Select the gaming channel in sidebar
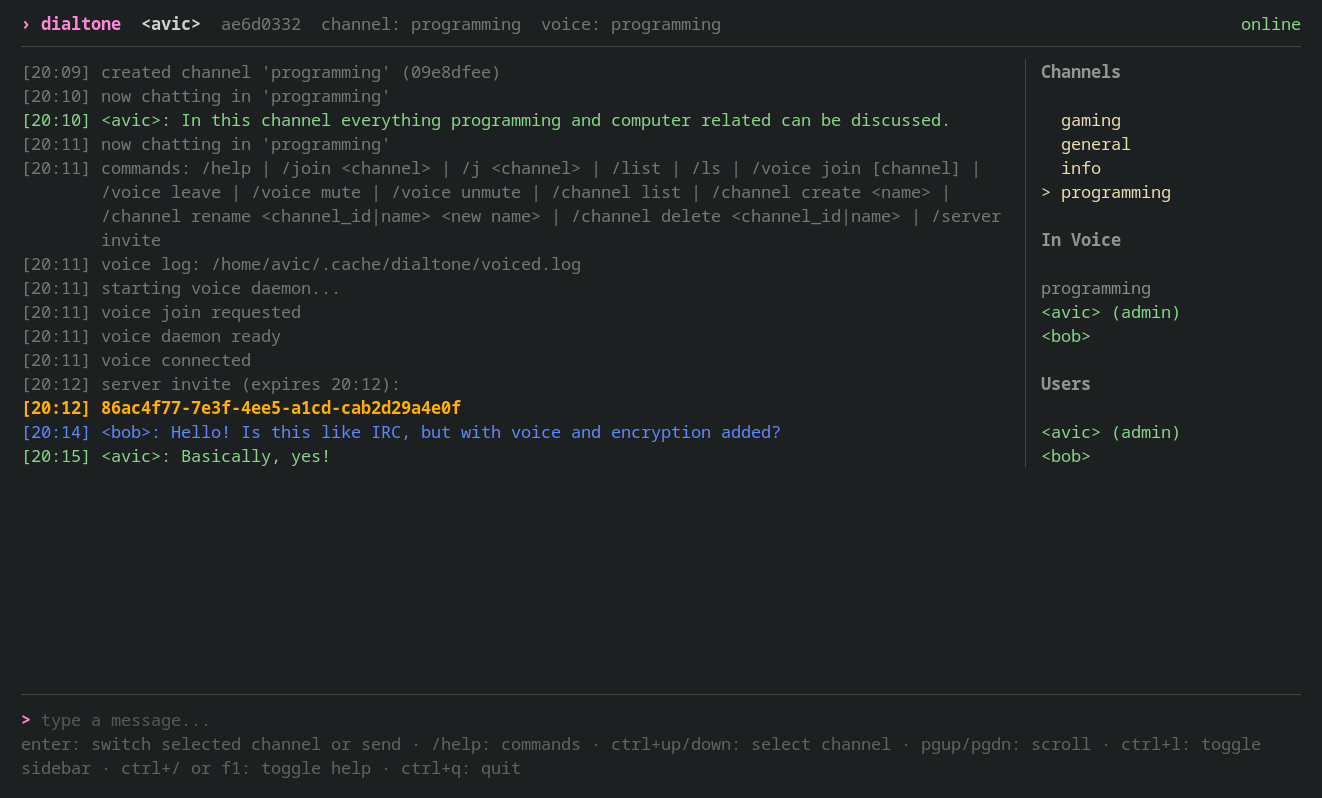Image resolution: width=1322 pixels, height=798 pixels. tap(1090, 120)
